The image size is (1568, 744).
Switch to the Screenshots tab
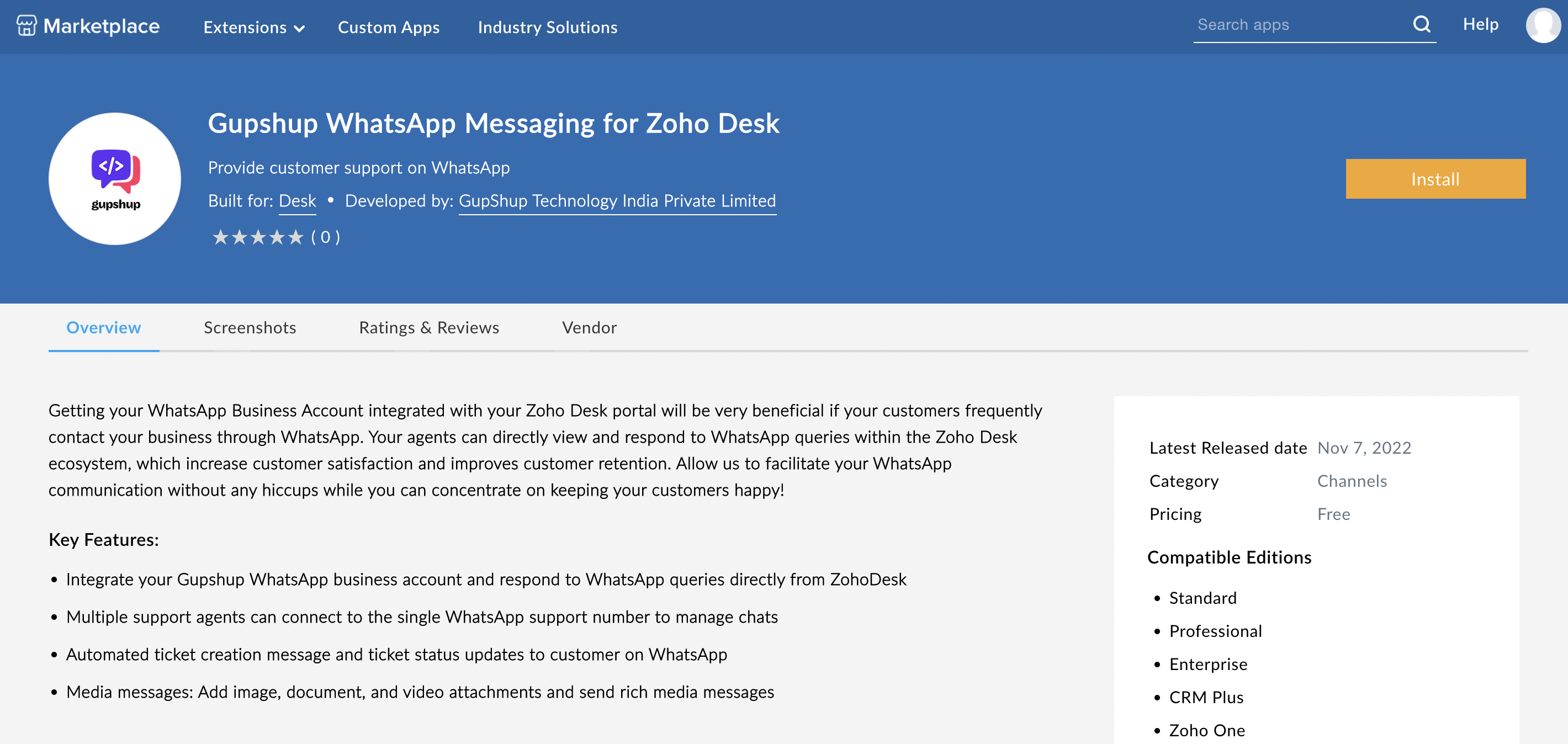(250, 328)
